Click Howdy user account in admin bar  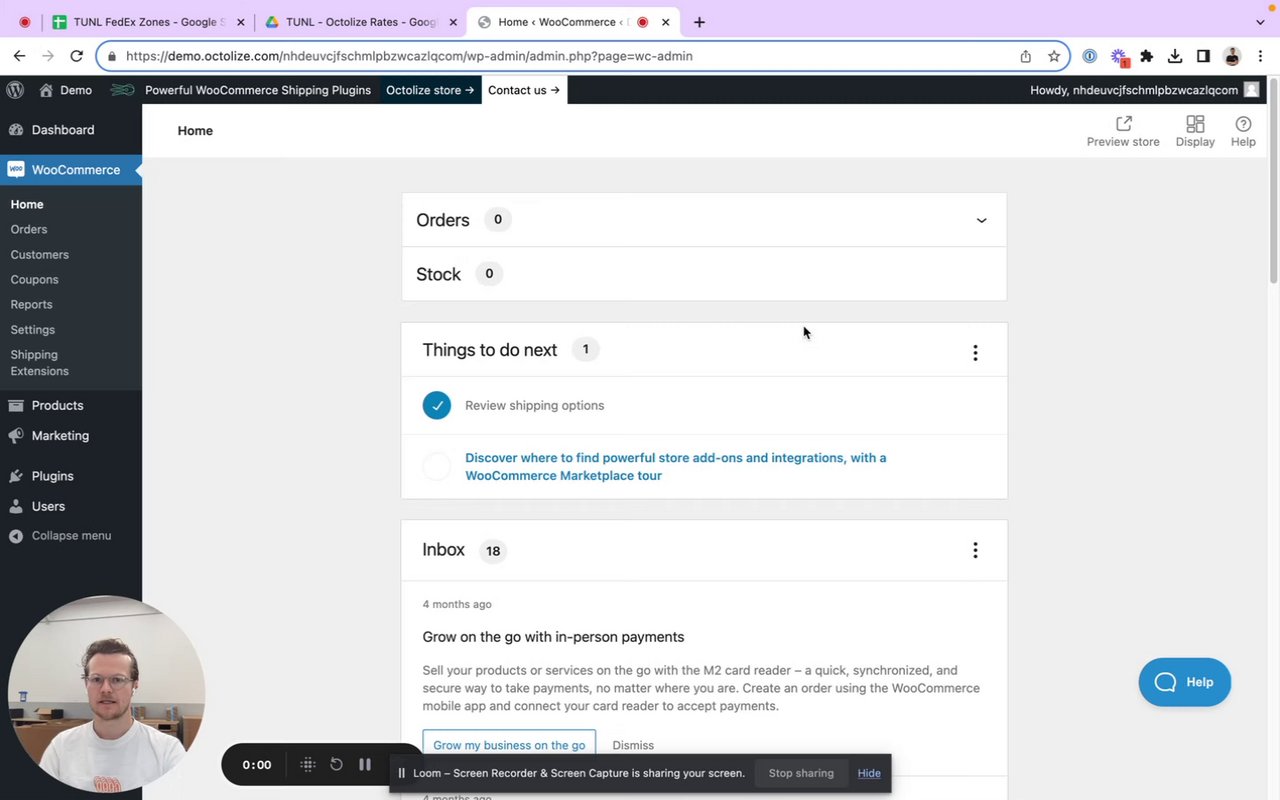1144,90
